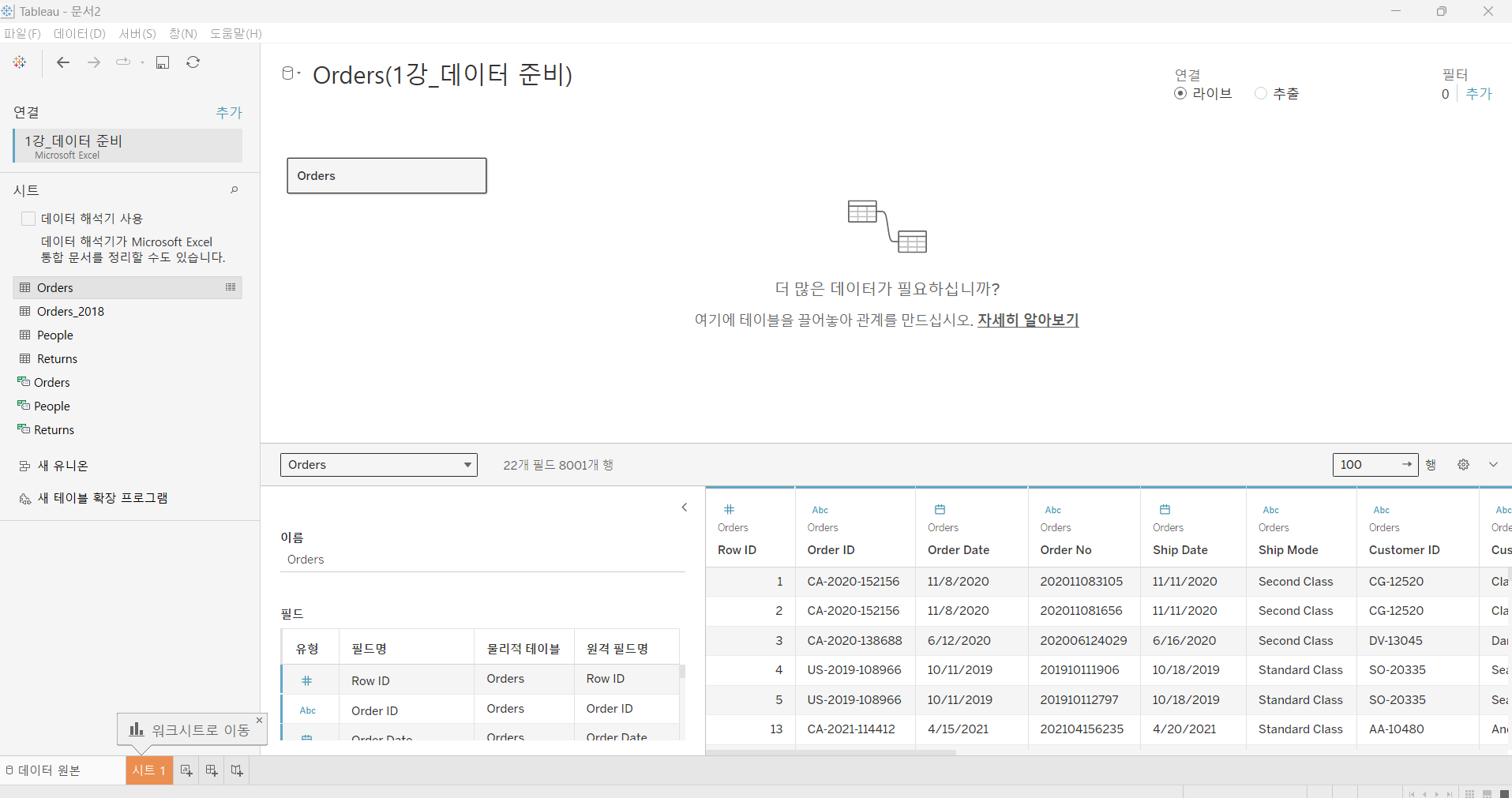This screenshot has width=1512, height=798.
Task: Enable 데이터 해석기 사용 checkbox
Action: pyautogui.click(x=28, y=219)
